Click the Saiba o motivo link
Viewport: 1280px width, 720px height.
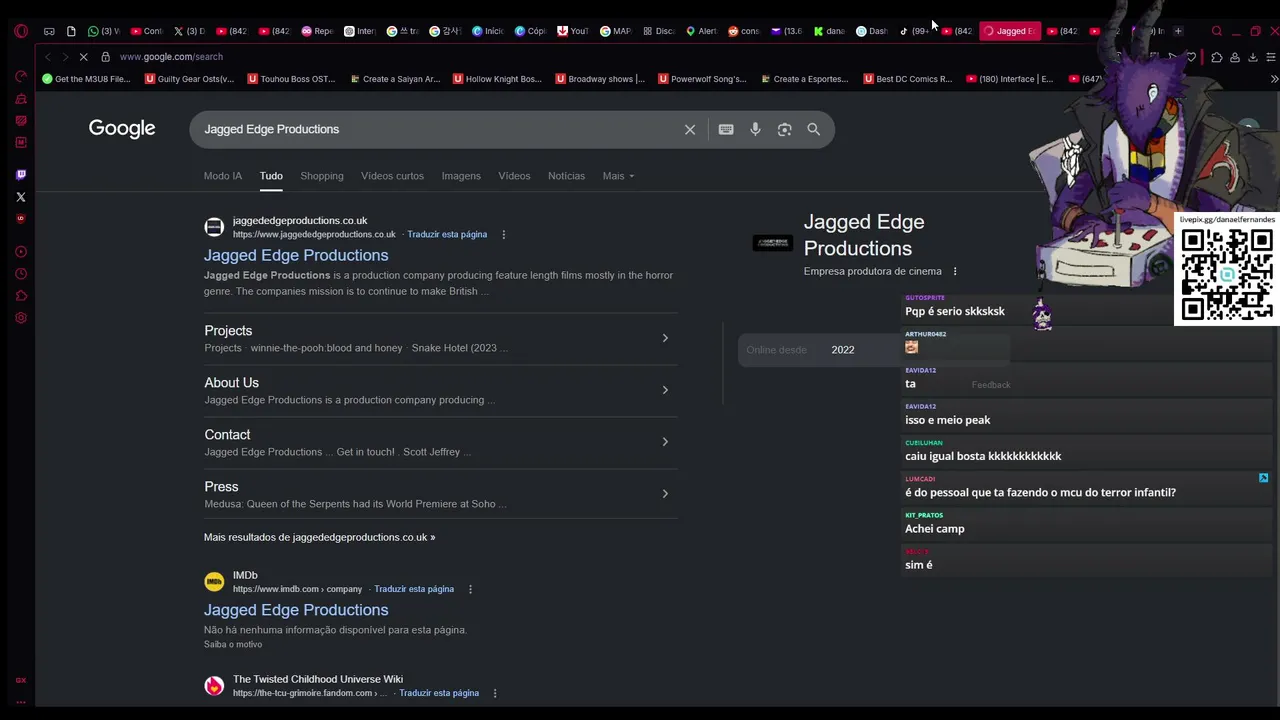(233, 645)
